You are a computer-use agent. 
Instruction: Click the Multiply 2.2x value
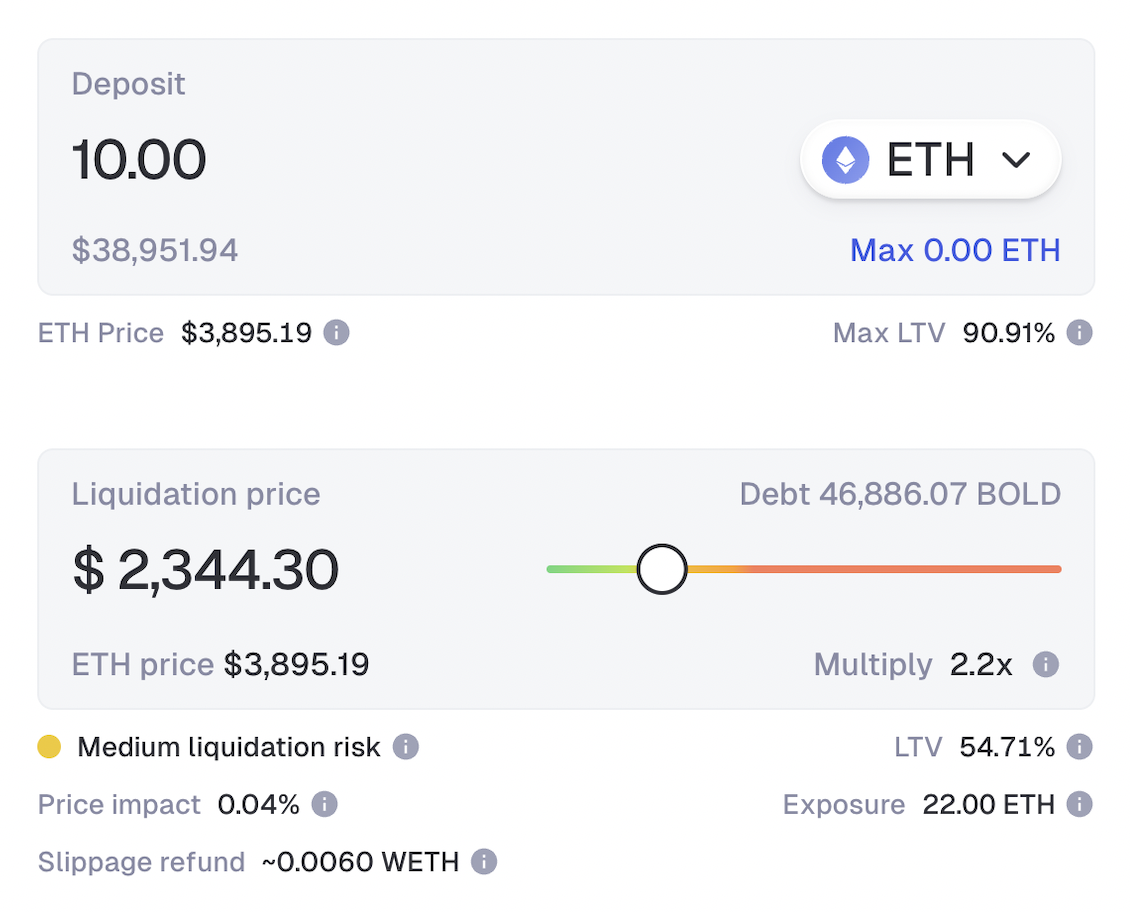coord(981,664)
